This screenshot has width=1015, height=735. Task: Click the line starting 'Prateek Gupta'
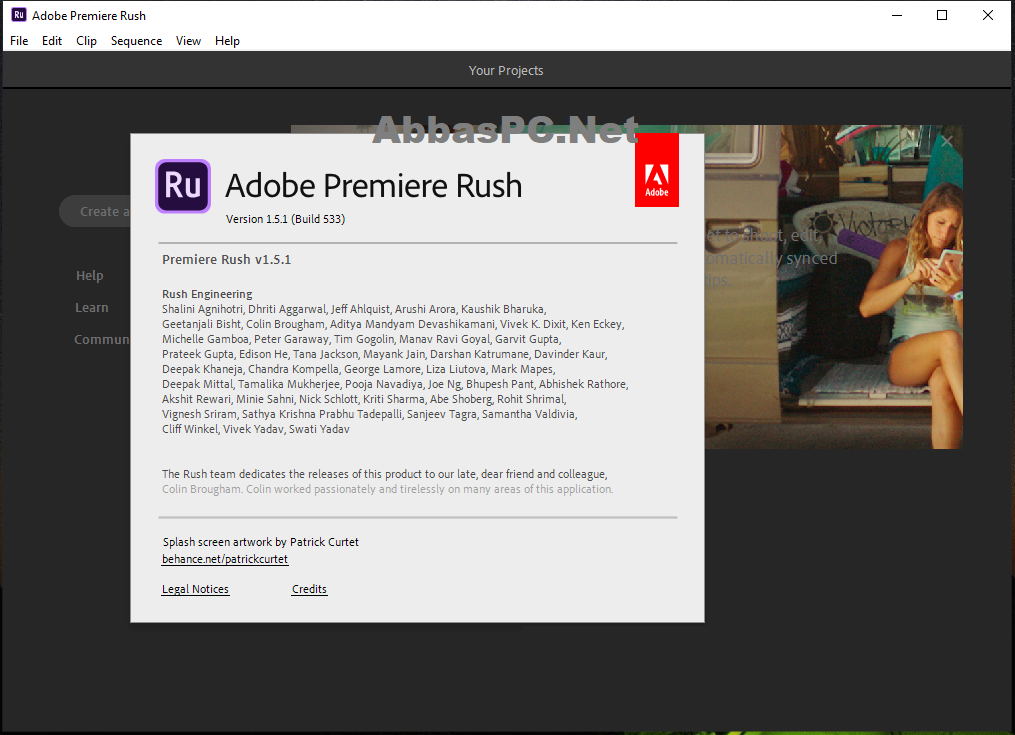coord(385,354)
